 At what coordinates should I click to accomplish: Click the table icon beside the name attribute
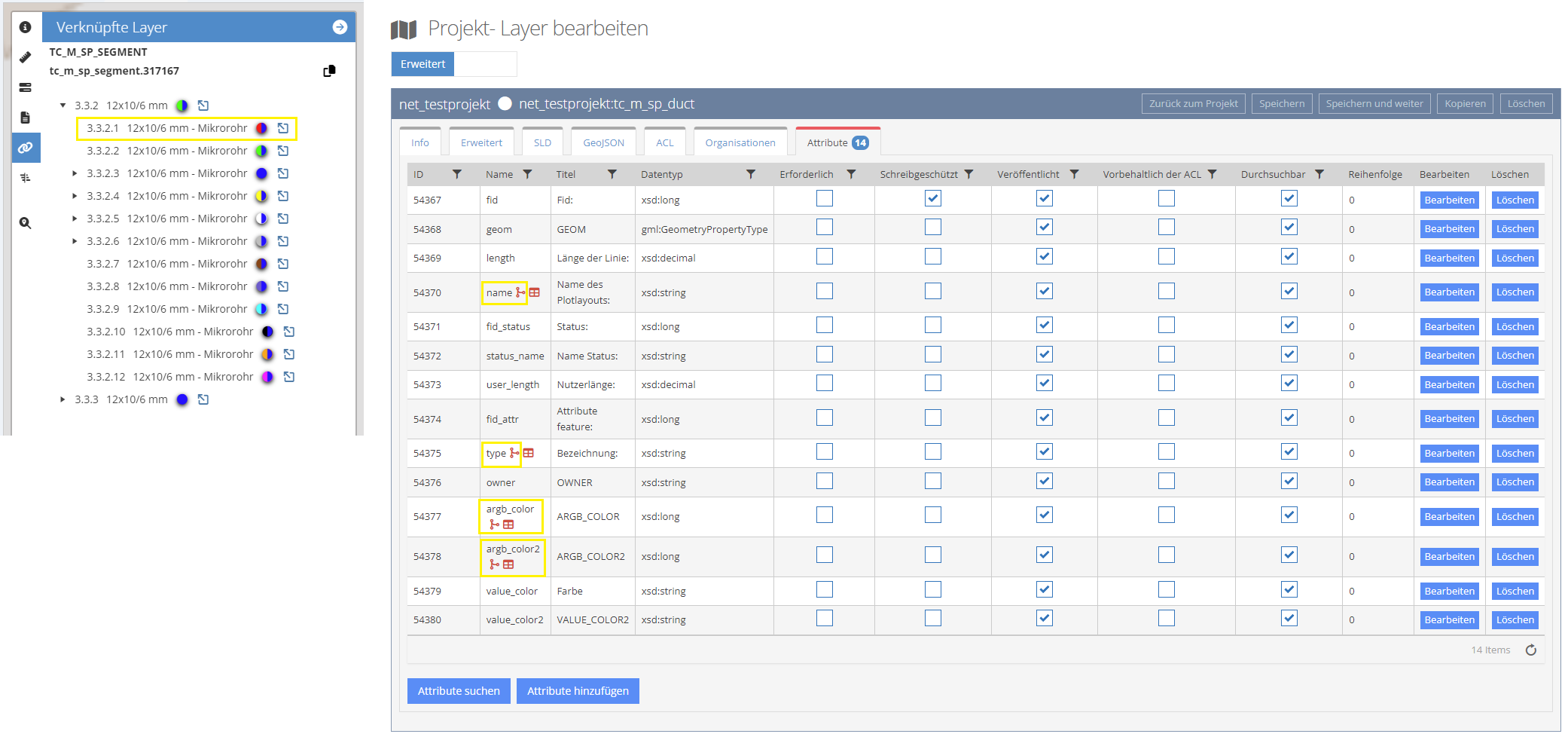[535, 292]
